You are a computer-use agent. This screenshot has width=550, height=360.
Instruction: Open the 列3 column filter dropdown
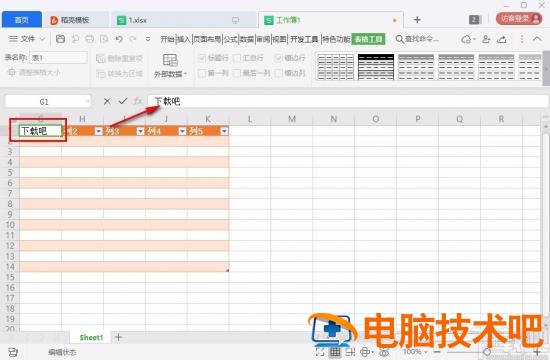[140, 131]
